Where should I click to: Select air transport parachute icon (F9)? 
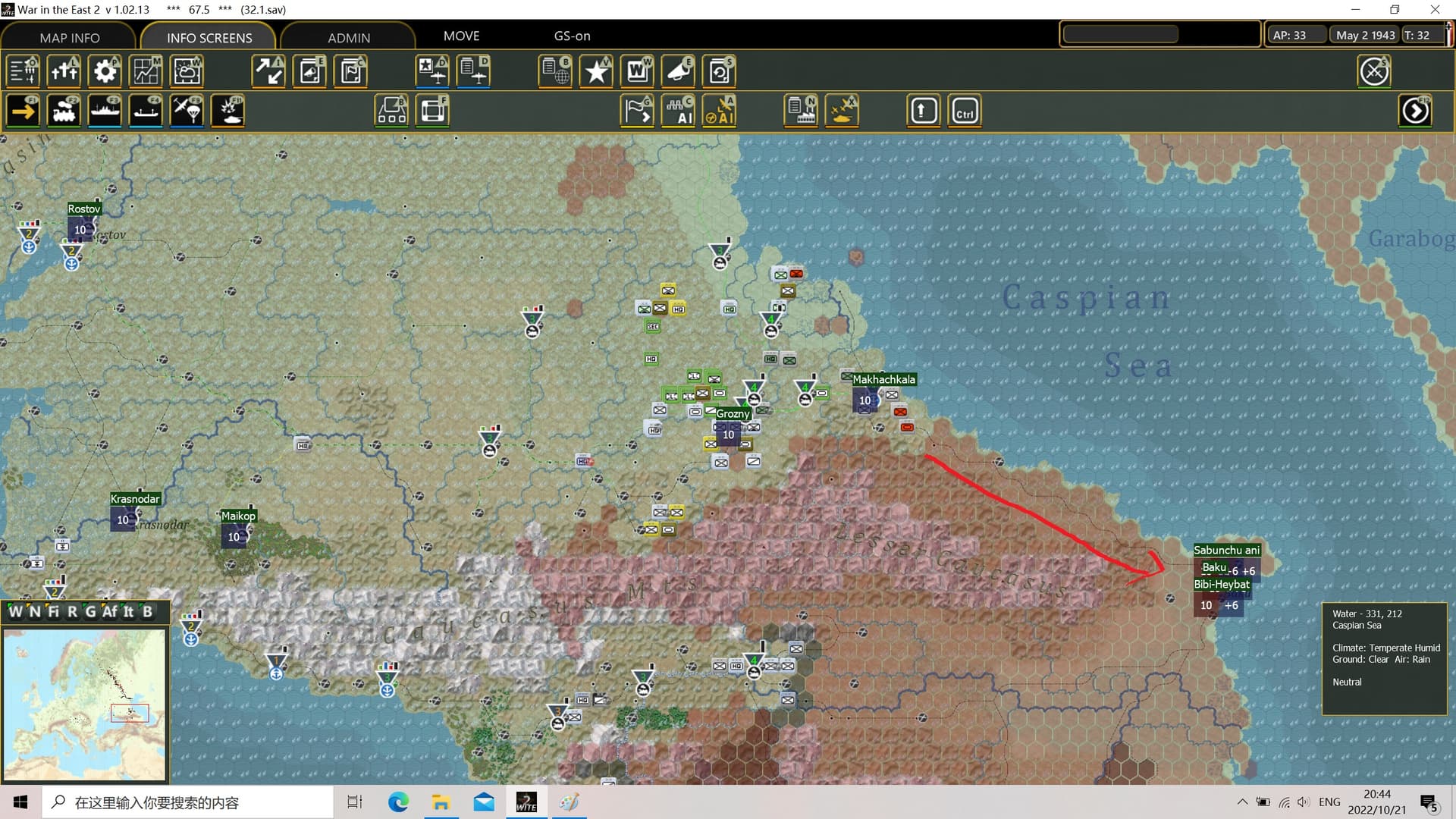tap(187, 111)
